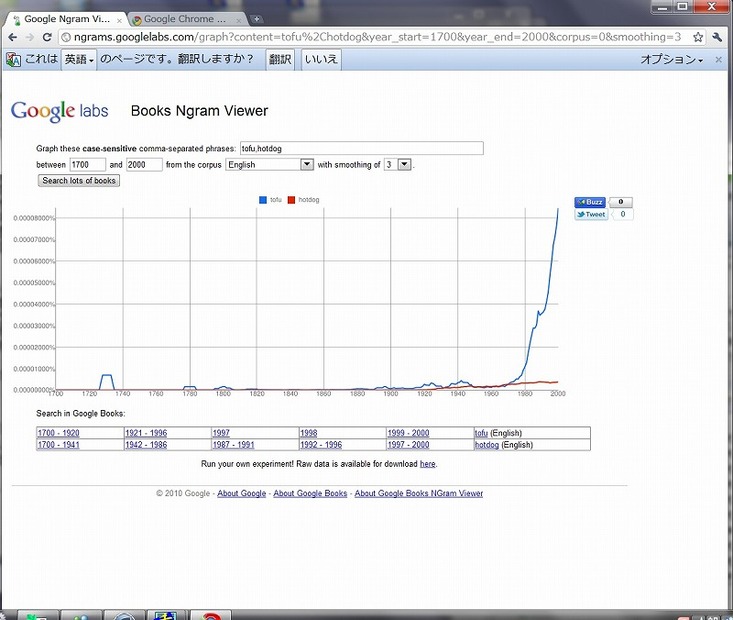Dismiss the translation bar with X

pos(719,59)
